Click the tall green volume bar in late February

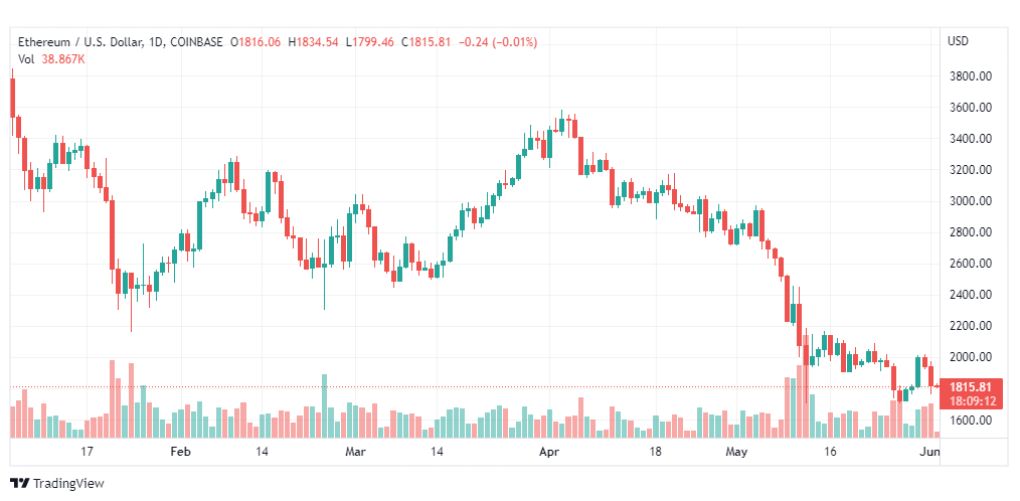324,406
